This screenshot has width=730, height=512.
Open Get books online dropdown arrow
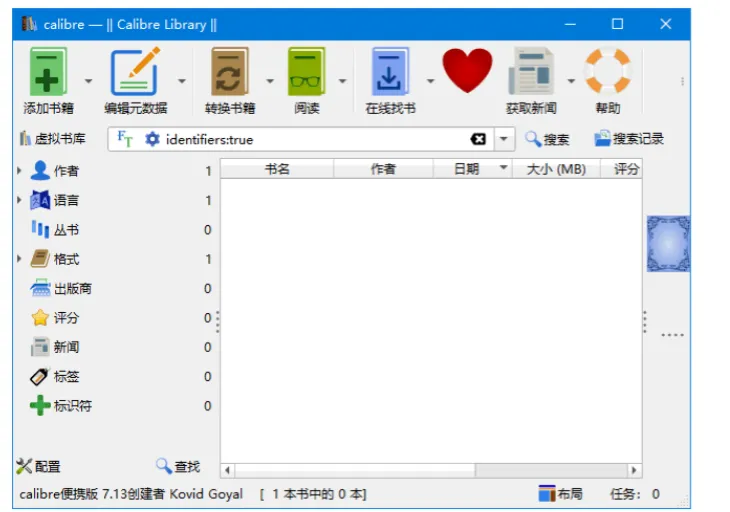[x=431, y=81]
